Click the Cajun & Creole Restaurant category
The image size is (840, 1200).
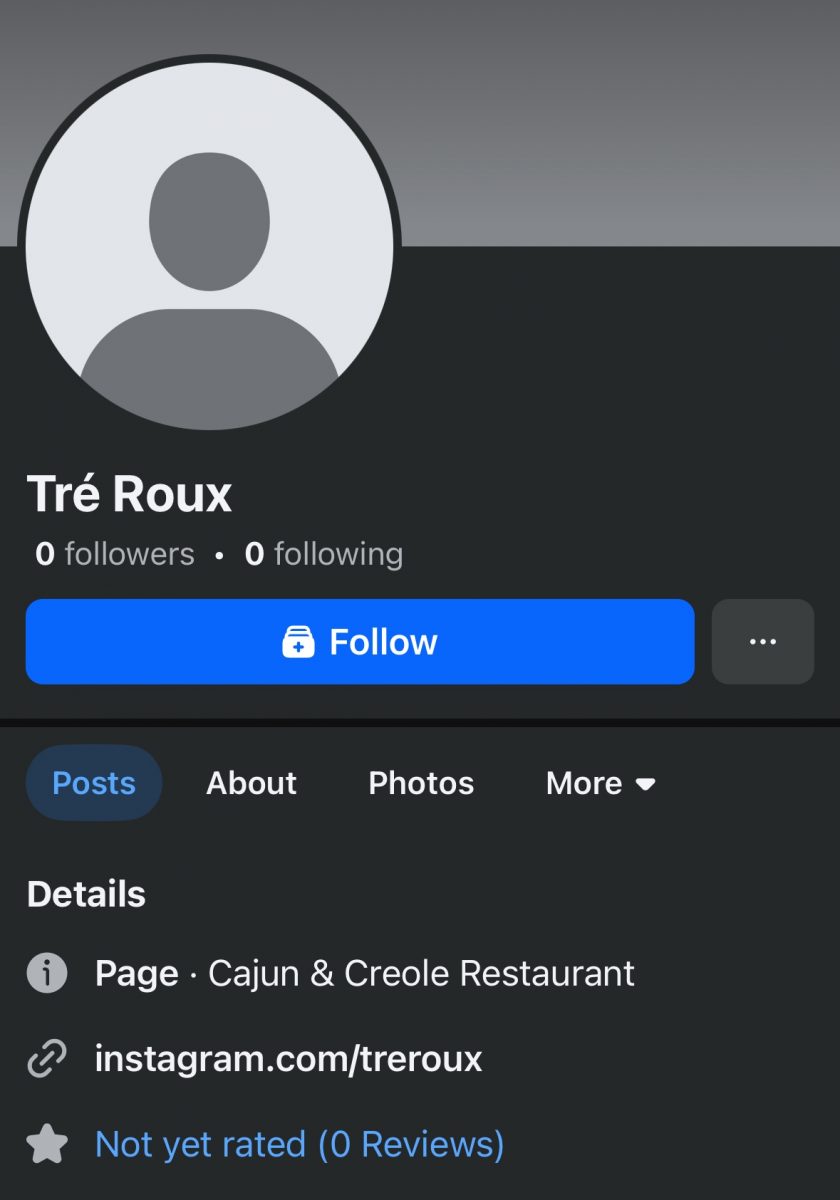(421, 973)
